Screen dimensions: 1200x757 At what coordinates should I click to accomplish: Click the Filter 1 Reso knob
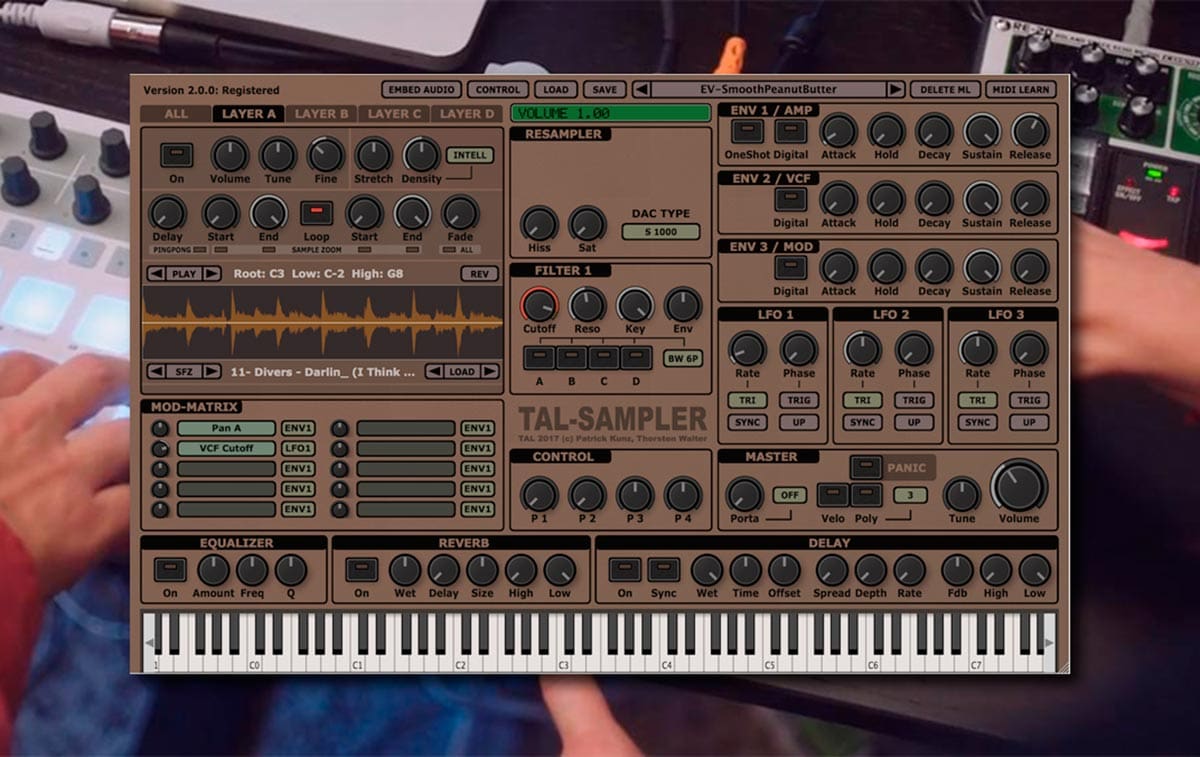tap(587, 304)
